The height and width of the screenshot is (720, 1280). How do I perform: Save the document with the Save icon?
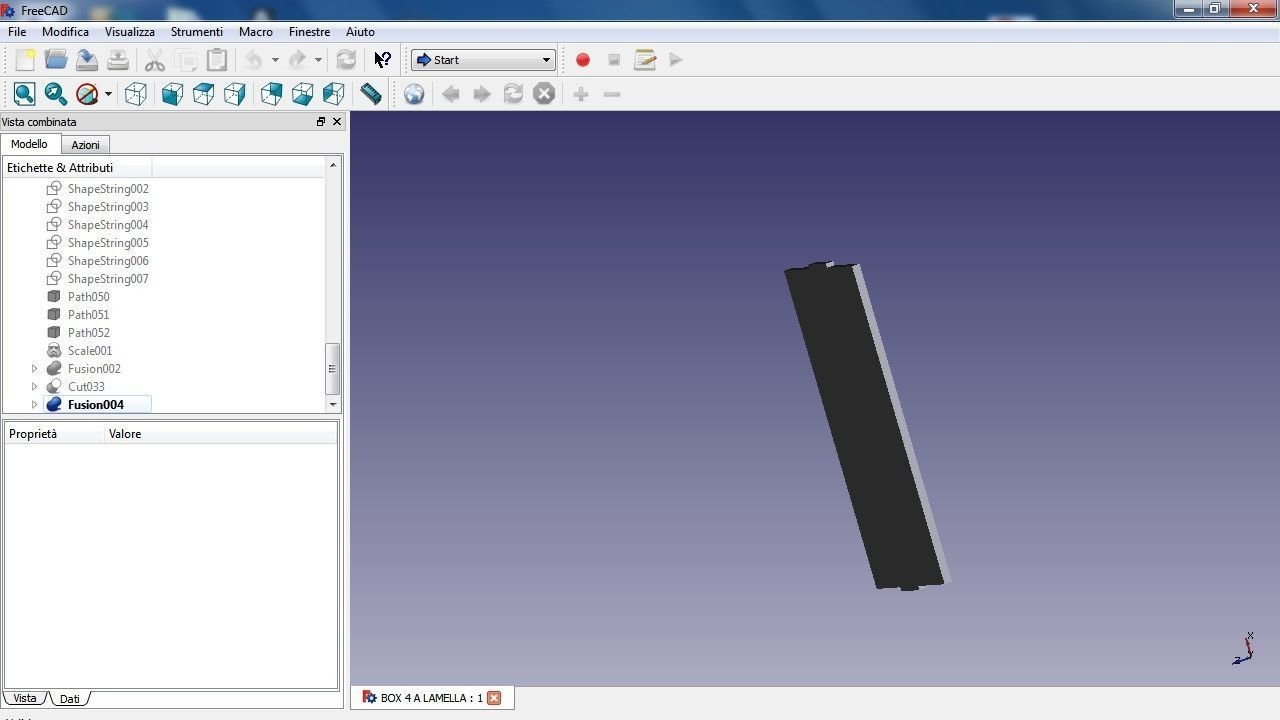[87, 60]
